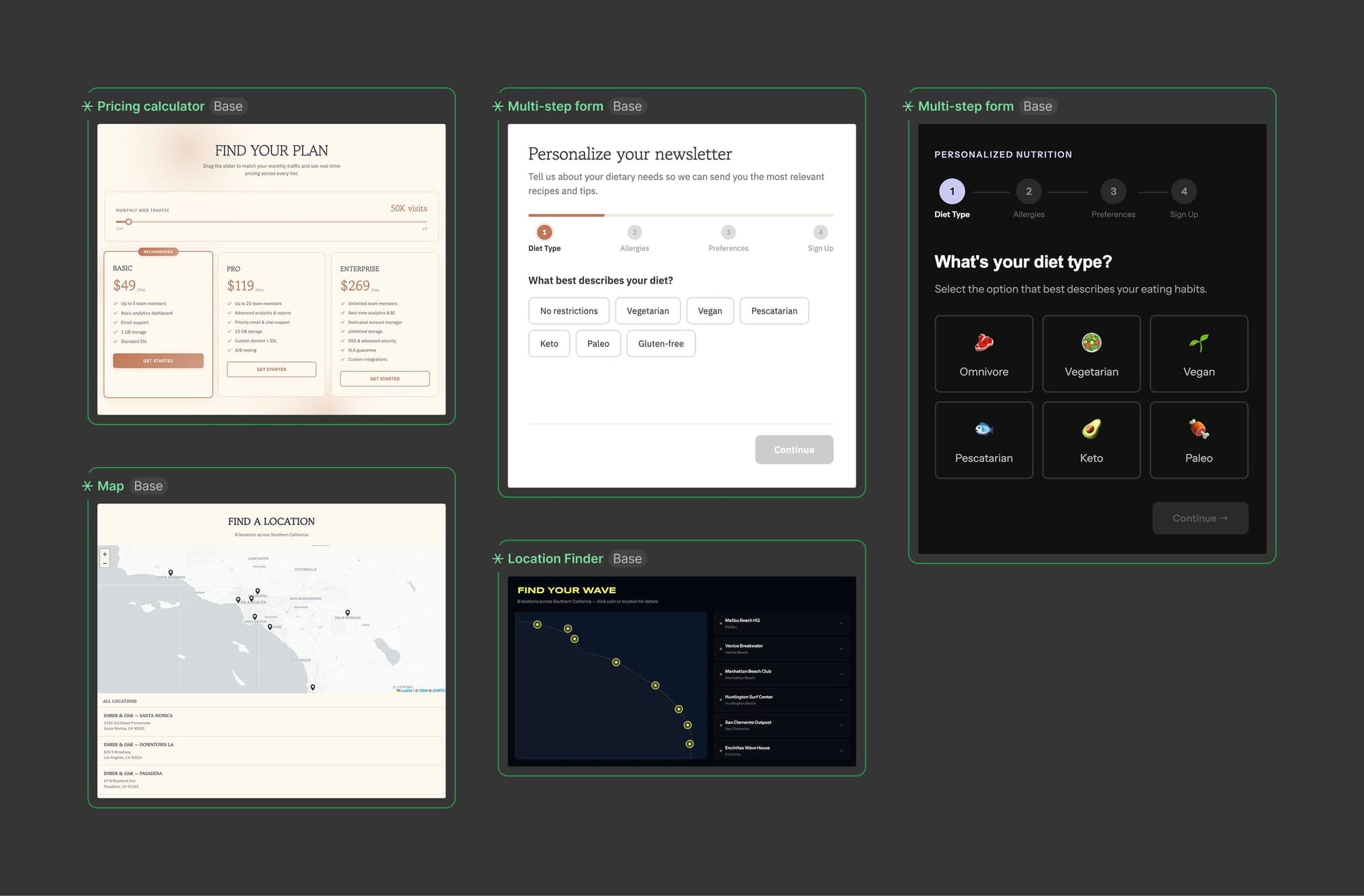1364x896 pixels.
Task: Click the monthly web traffic slider handle
Action: coord(128,222)
